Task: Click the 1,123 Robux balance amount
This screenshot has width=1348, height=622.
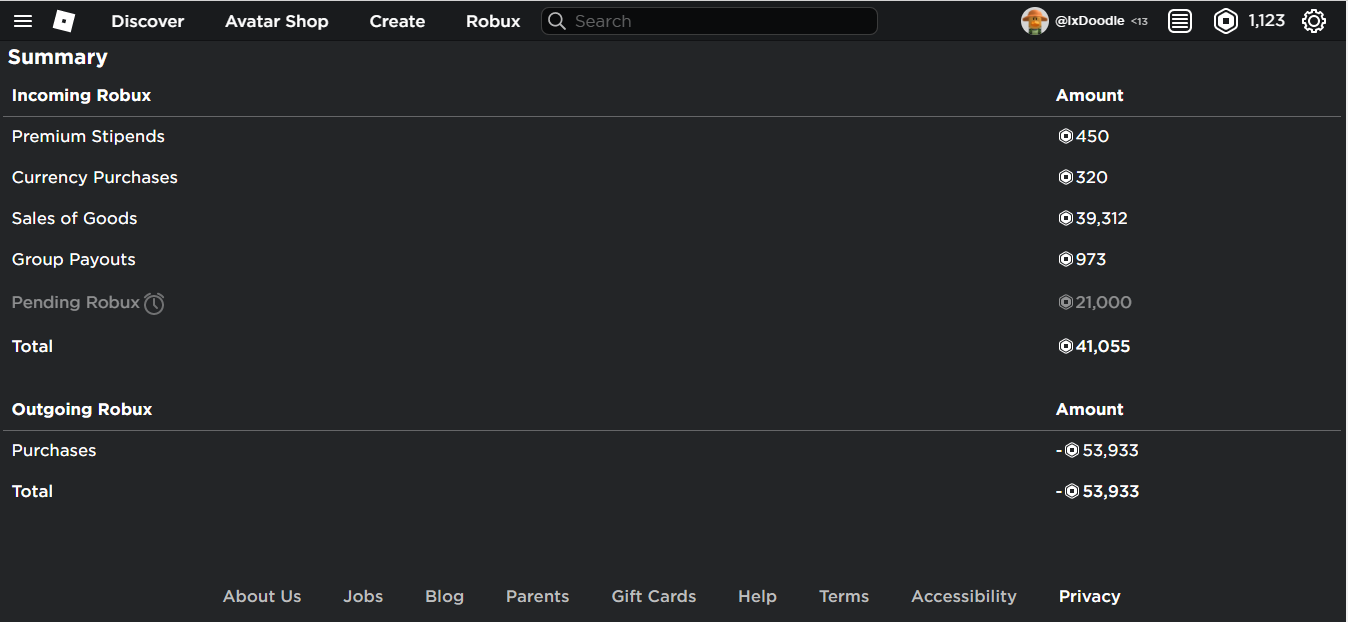Action: [1266, 21]
